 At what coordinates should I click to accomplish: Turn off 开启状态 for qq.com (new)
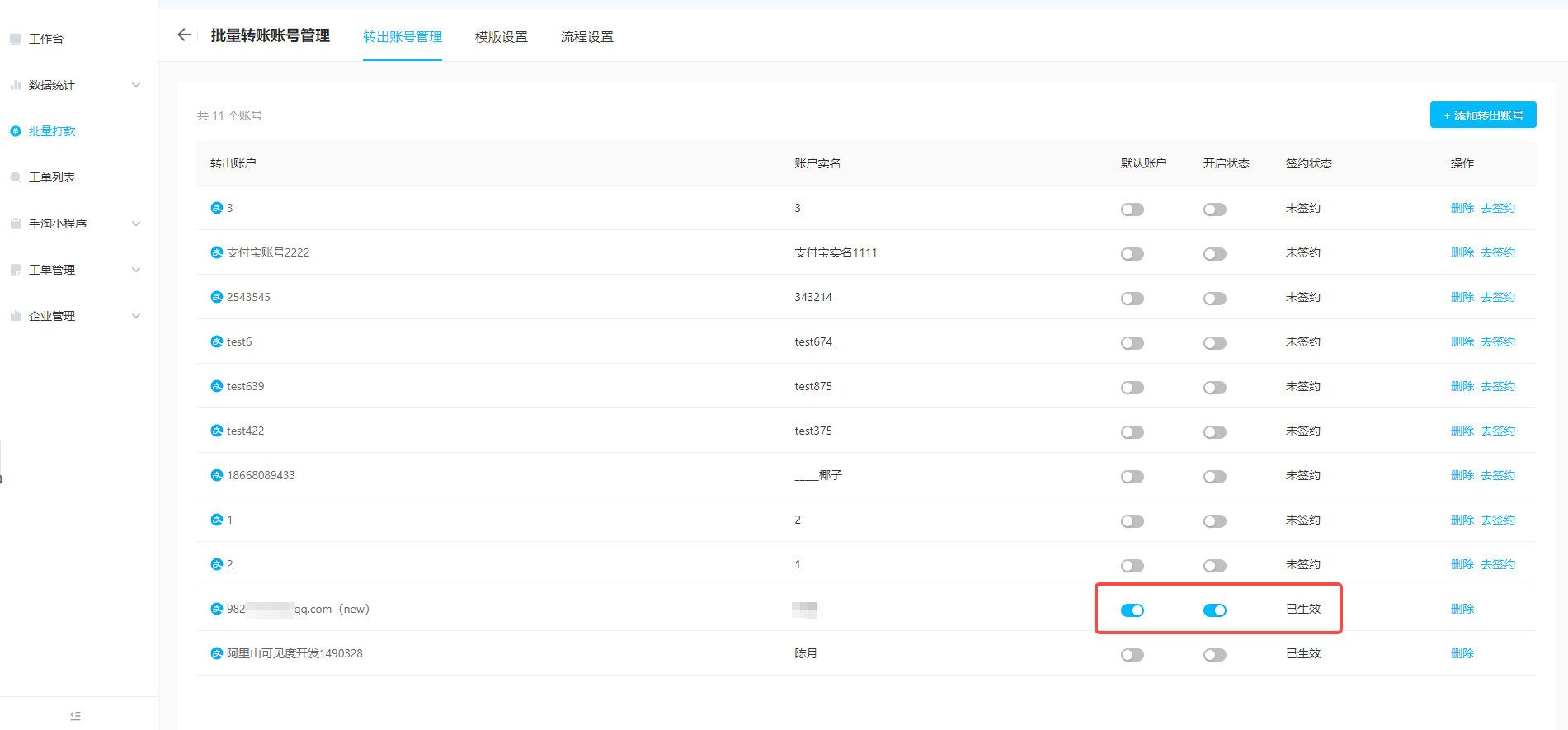tap(1215, 610)
